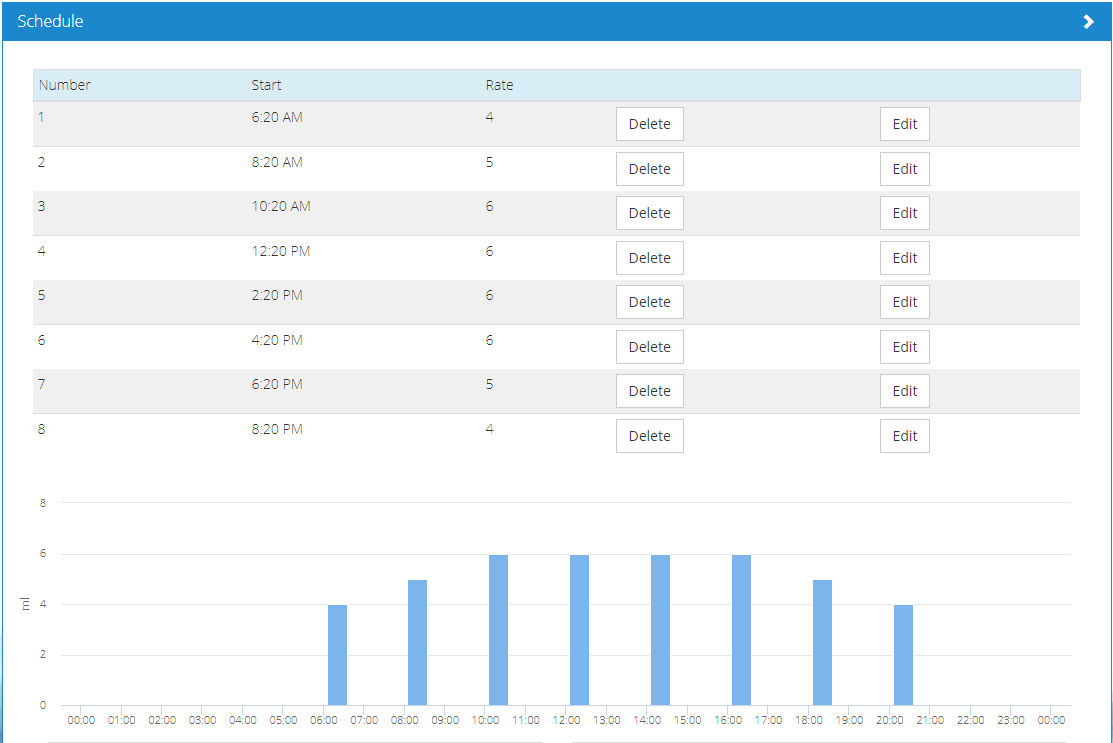This screenshot has height=743, width=1113.
Task: Click the Start column header
Action: point(266,85)
